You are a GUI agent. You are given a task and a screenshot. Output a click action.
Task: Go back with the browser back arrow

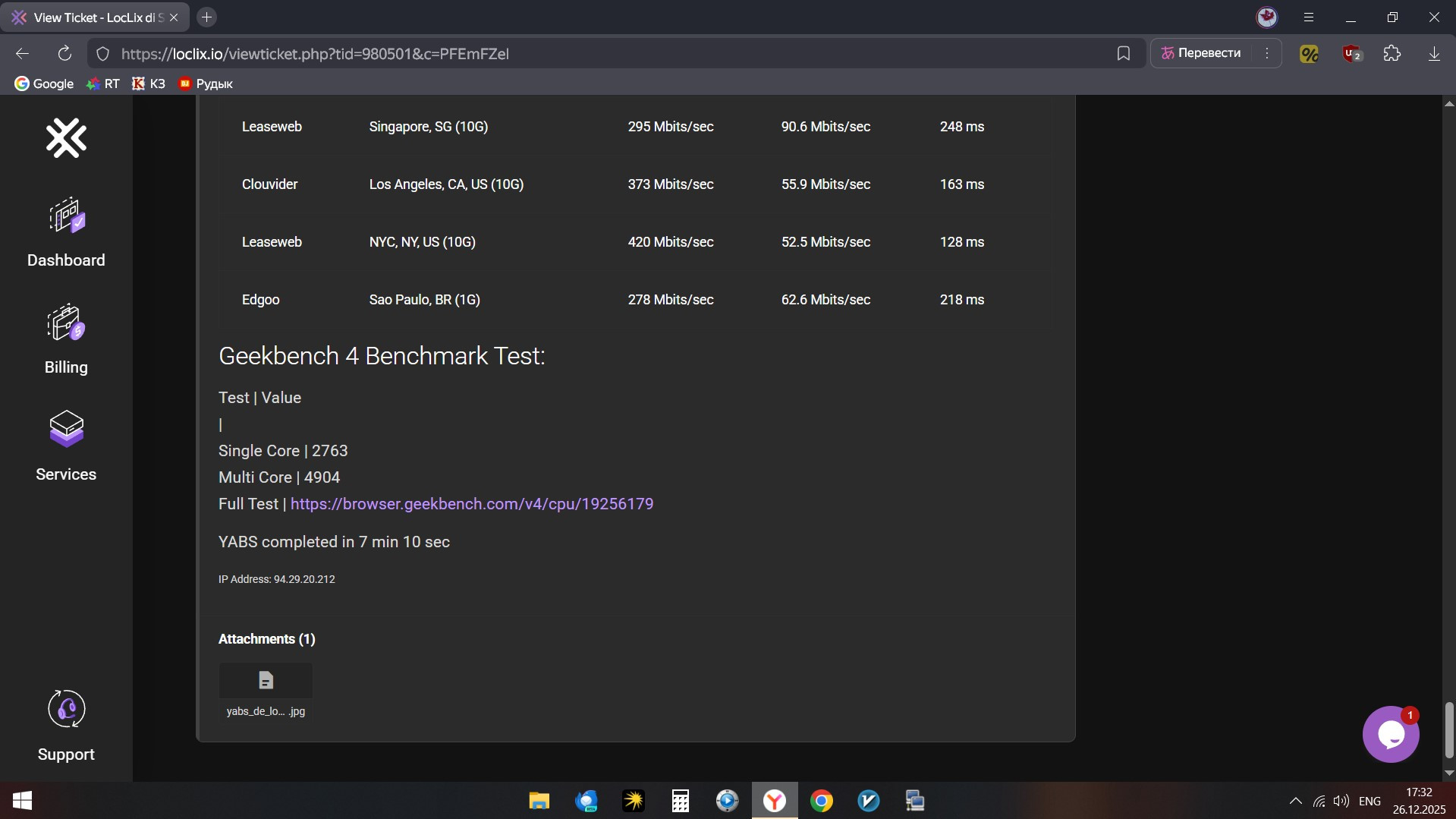pyautogui.click(x=22, y=53)
